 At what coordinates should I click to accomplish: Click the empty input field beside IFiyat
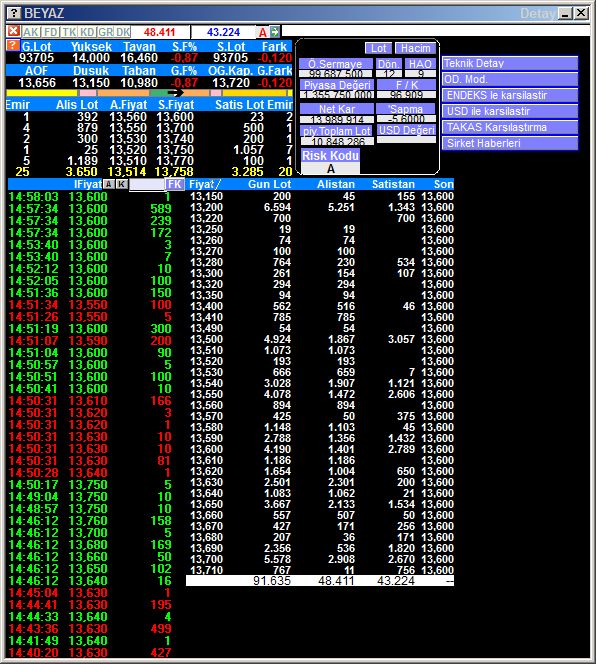[147, 185]
